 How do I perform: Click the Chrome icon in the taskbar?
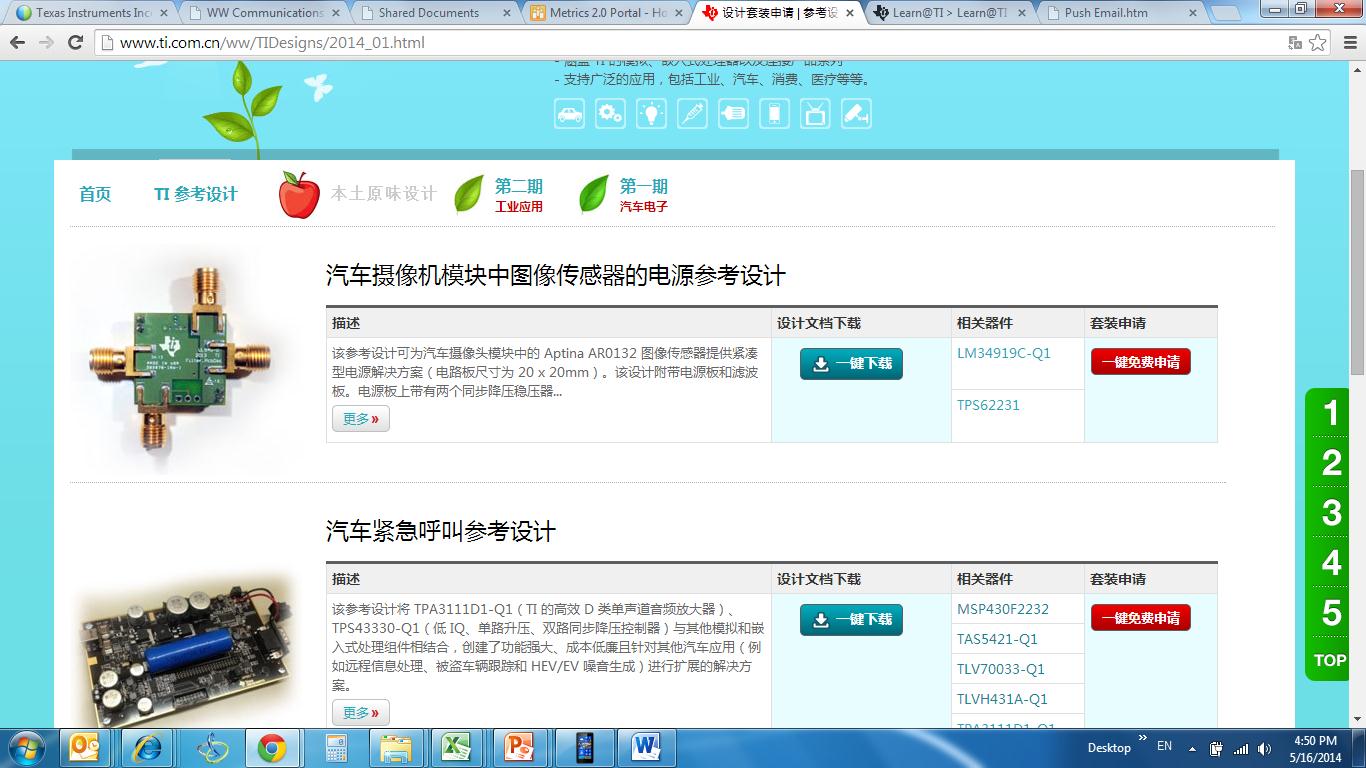[x=271, y=748]
